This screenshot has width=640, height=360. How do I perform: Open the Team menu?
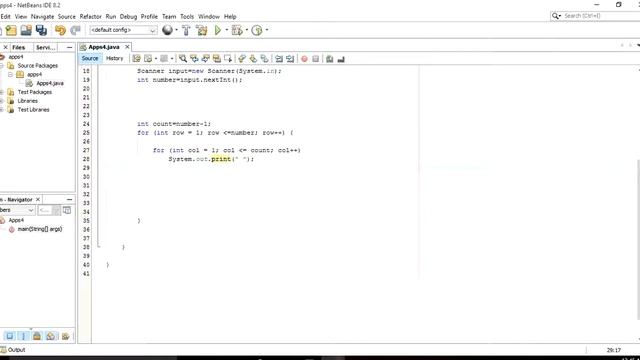click(x=169, y=16)
